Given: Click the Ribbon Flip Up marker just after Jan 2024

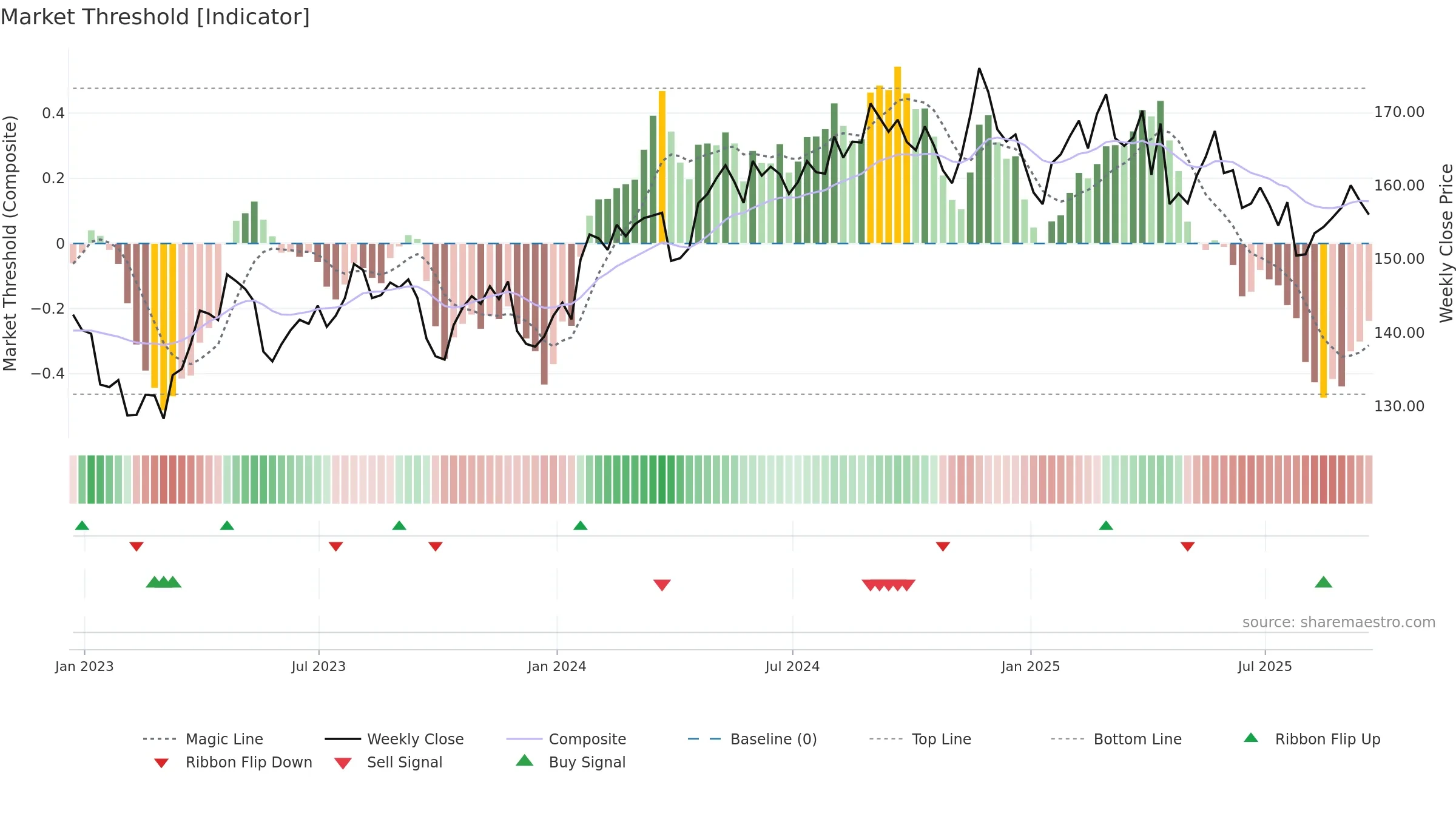Looking at the screenshot, I should point(581,525).
